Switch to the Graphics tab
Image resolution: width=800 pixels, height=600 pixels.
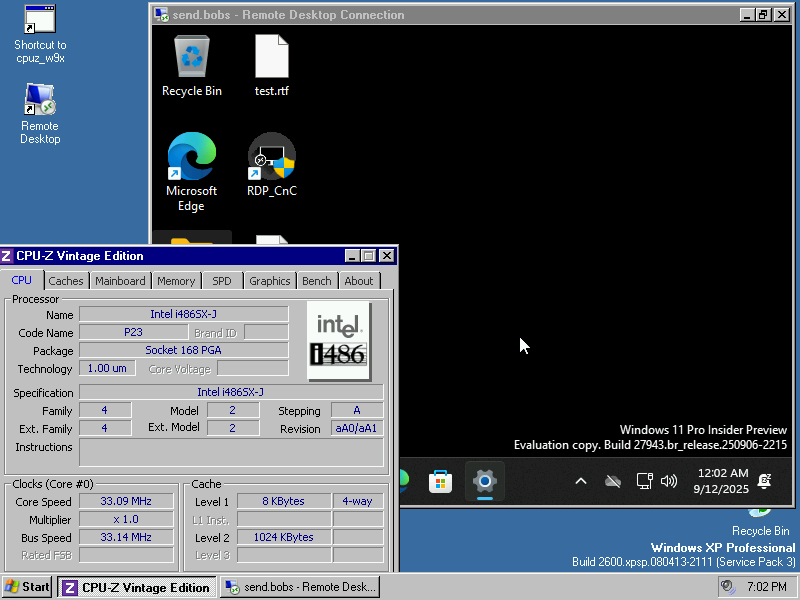pyautogui.click(x=270, y=281)
